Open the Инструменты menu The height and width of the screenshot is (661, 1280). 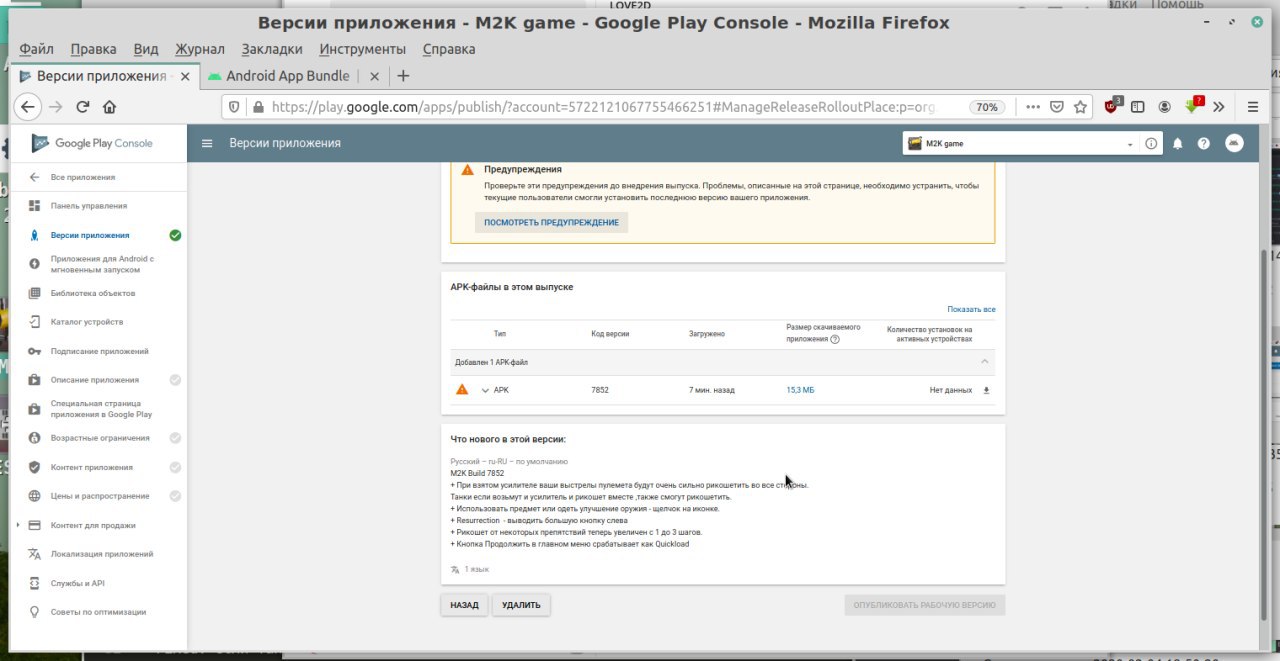click(363, 49)
